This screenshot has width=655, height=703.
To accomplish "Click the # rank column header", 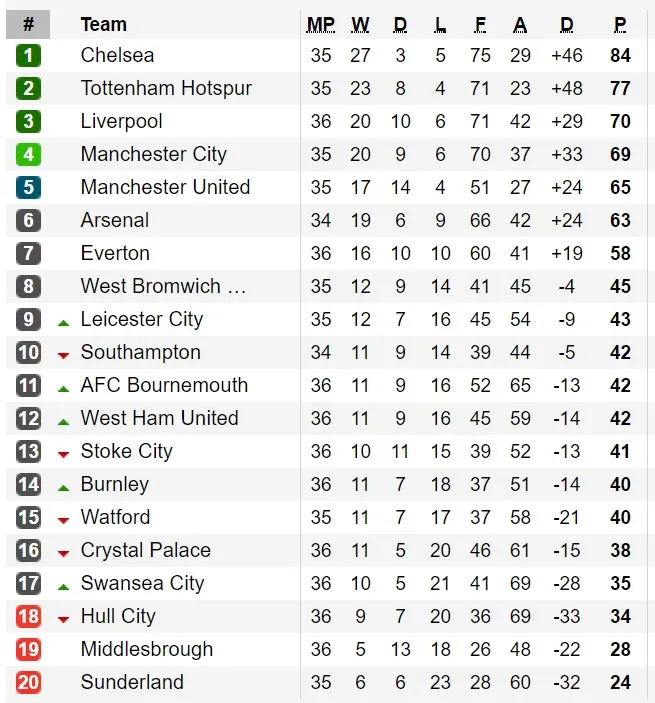I will click(28, 24).
